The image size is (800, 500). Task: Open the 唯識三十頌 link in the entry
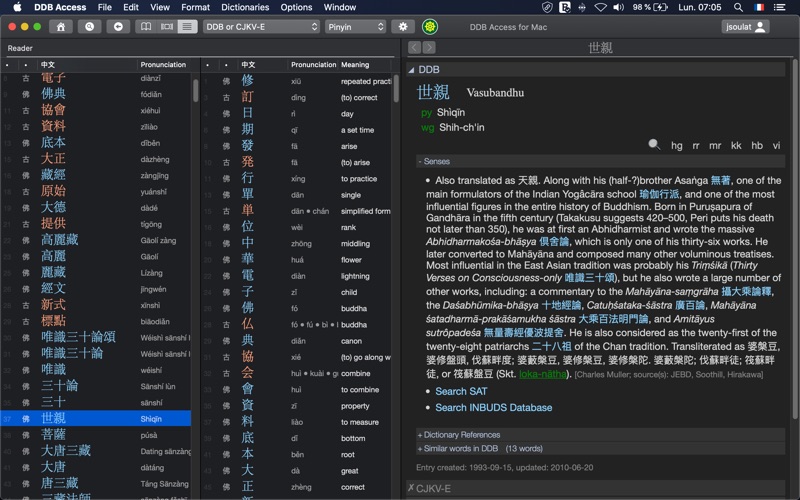pyautogui.click(x=589, y=278)
